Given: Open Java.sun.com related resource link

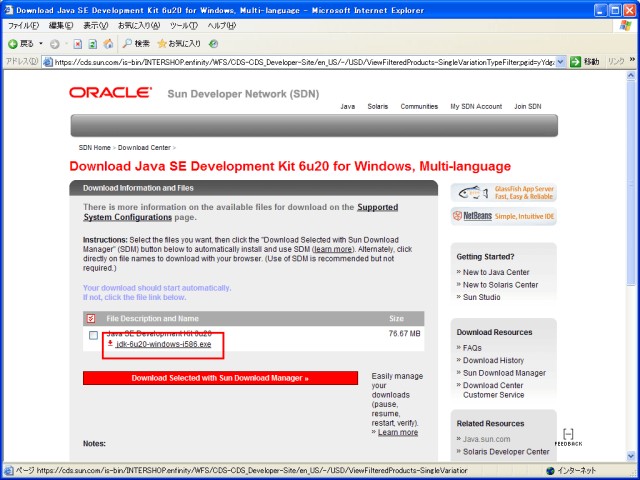Looking at the screenshot, I should point(487,440).
